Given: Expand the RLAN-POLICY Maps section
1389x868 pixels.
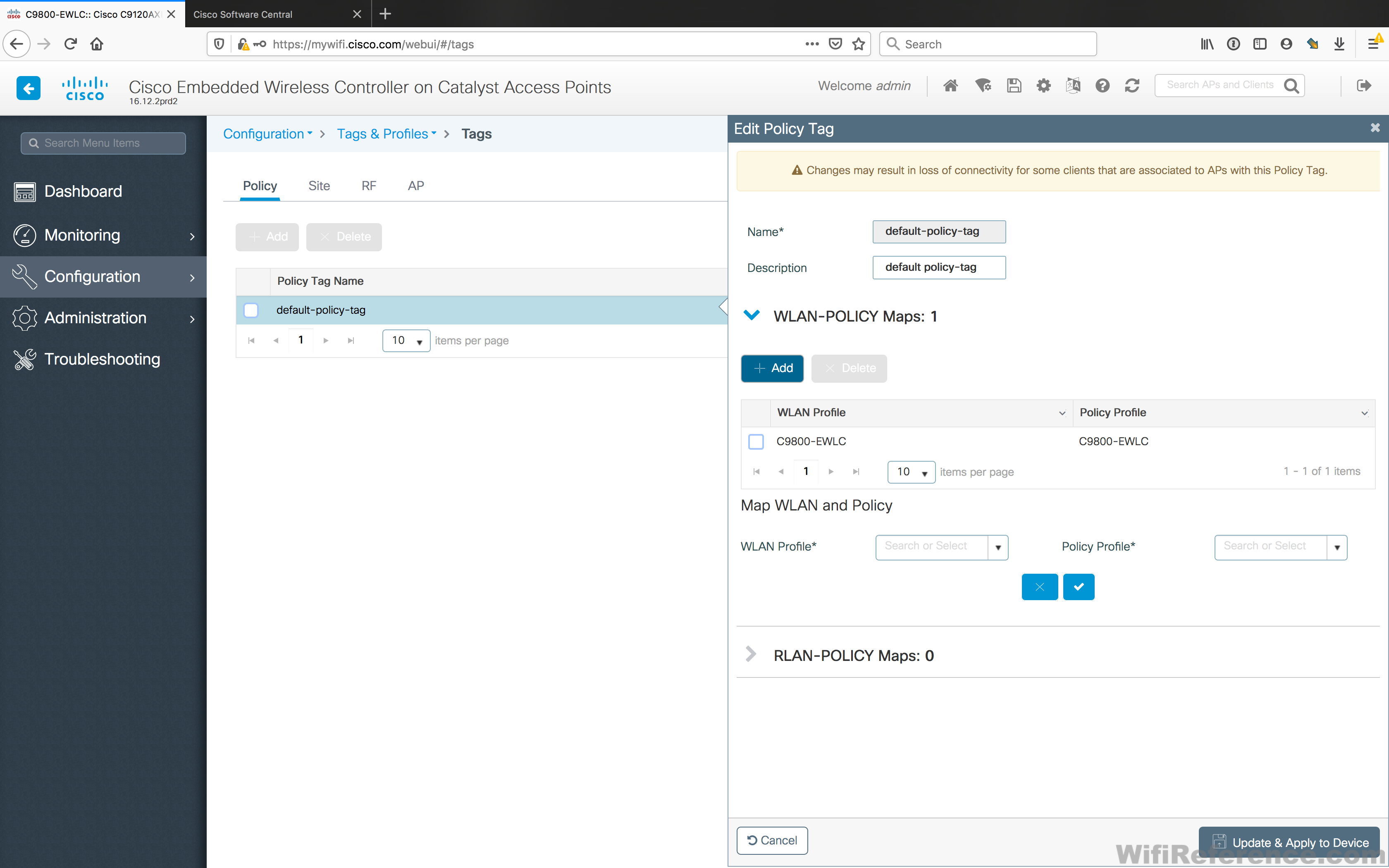Looking at the screenshot, I should click(x=751, y=654).
